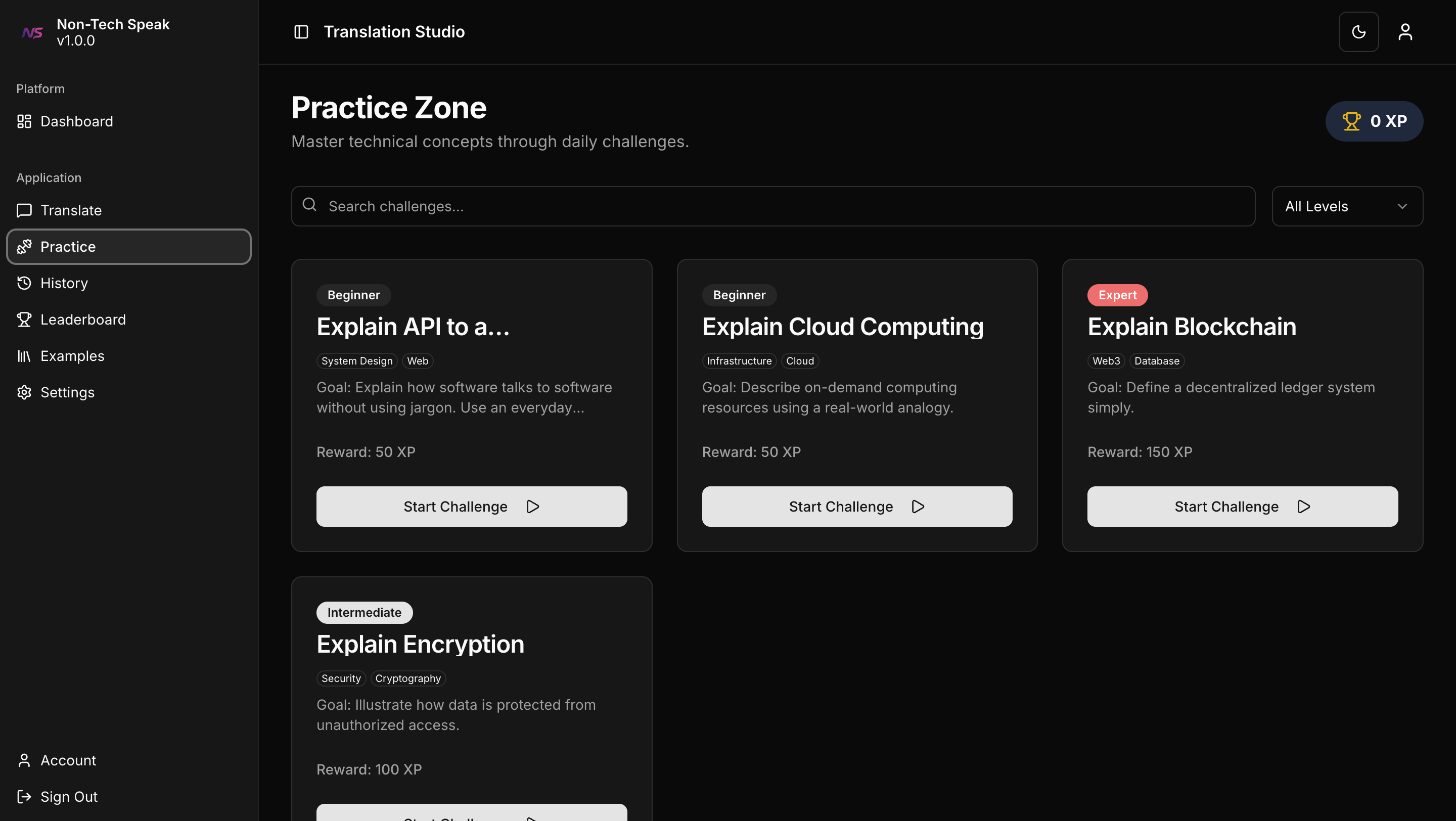Open Settings from the sidebar
Screen dimensions: 1456x821
tap(67, 392)
